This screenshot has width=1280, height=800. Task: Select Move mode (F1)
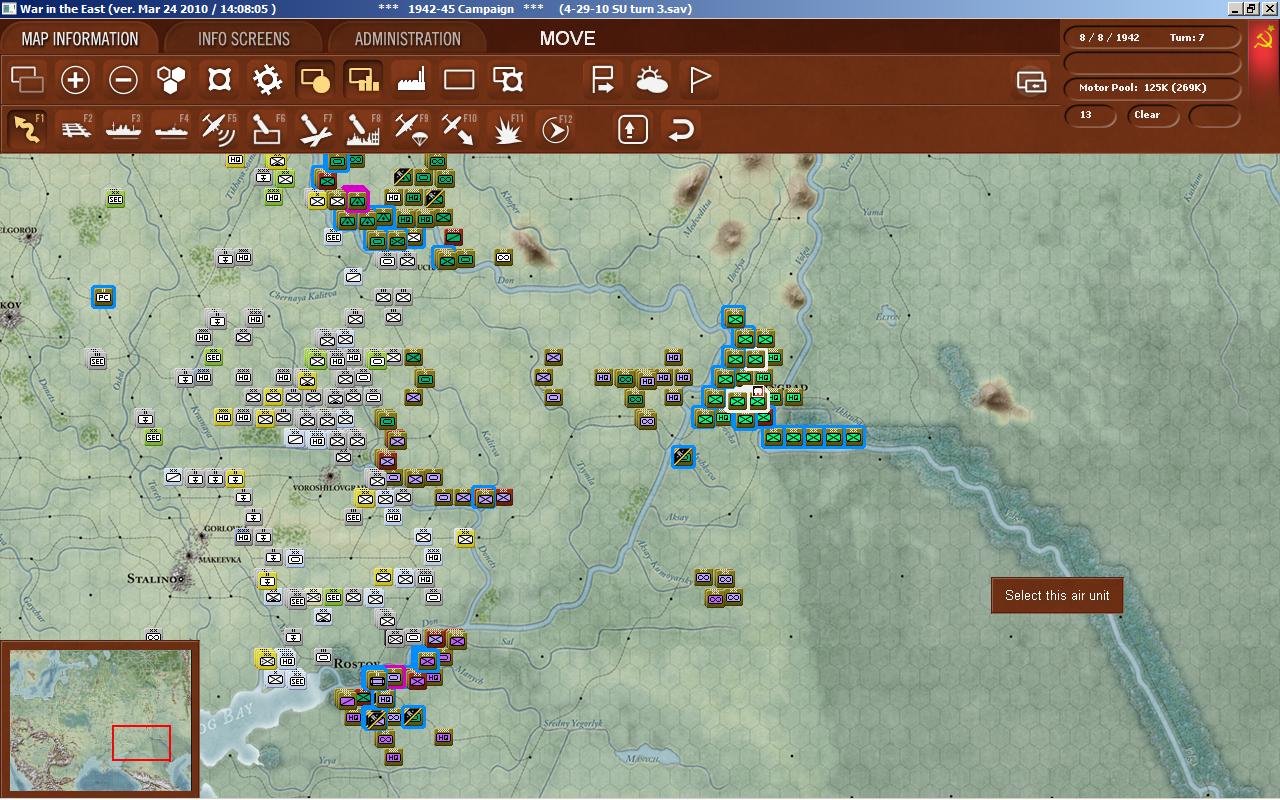27,129
